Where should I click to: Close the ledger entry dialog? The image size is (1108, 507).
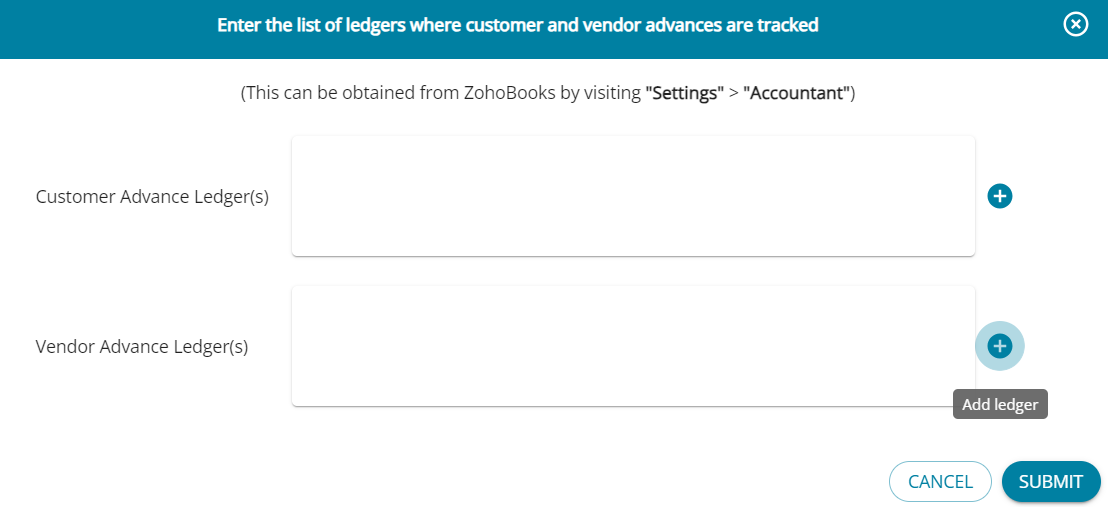tap(1075, 25)
